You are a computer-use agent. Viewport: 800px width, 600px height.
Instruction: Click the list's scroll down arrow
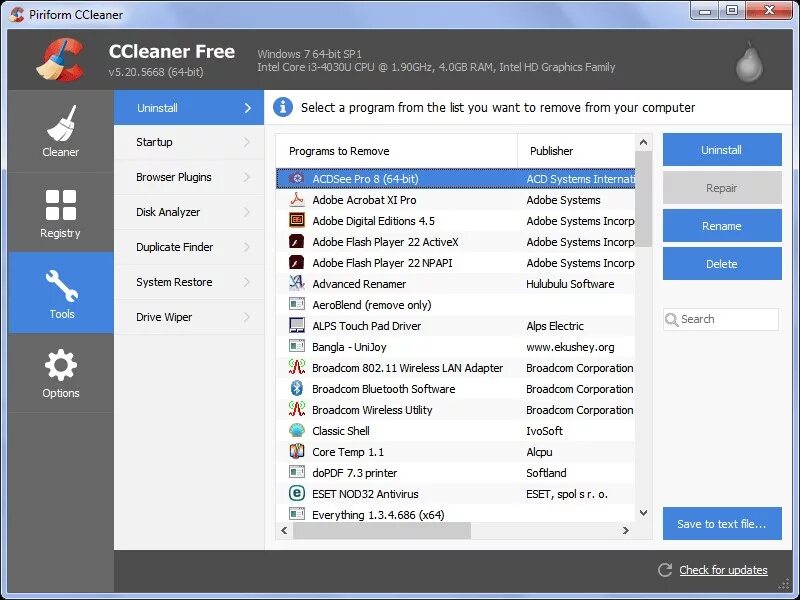pyautogui.click(x=643, y=513)
